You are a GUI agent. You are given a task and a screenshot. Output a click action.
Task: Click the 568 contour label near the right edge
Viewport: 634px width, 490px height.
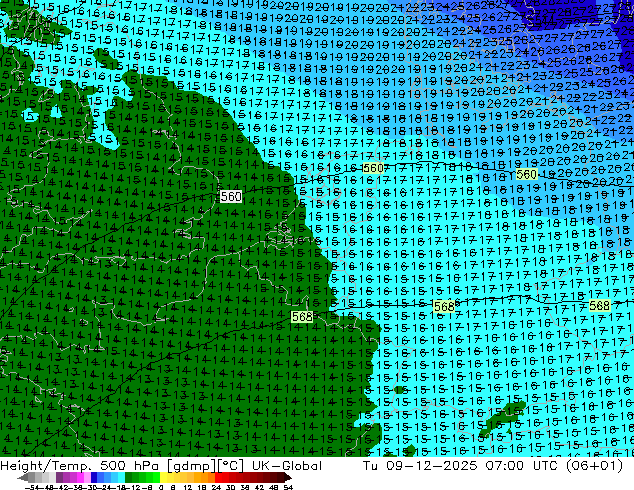point(599,306)
